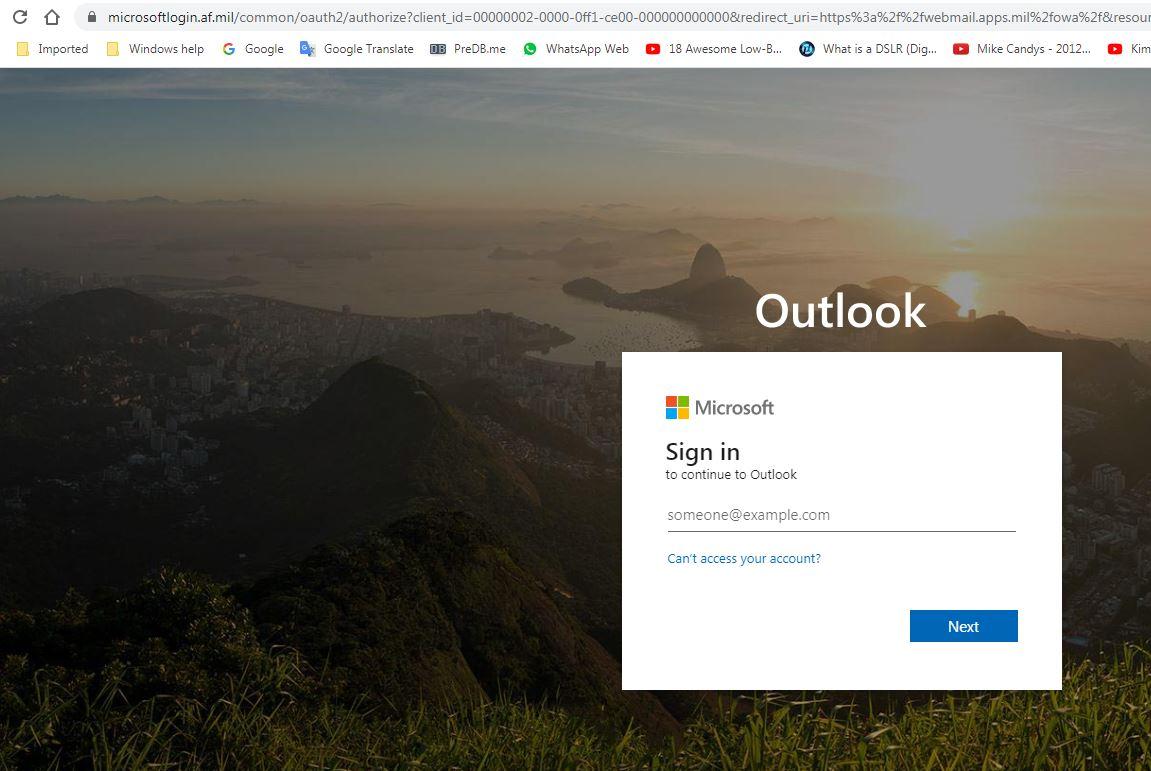
Task: Click the URL in the address bar
Action: click(628, 16)
